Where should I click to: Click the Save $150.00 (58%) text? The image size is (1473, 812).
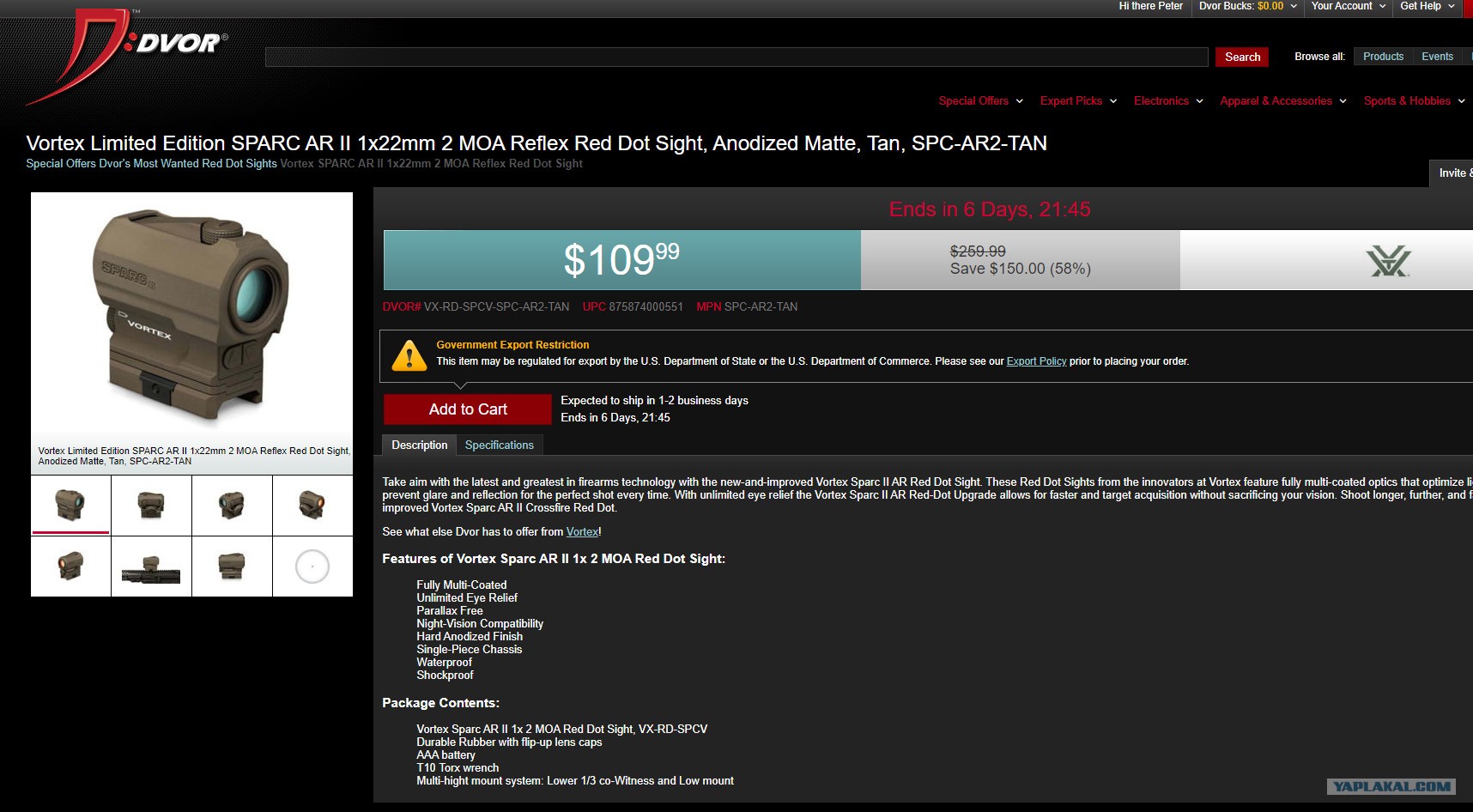(x=1020, y=269)
